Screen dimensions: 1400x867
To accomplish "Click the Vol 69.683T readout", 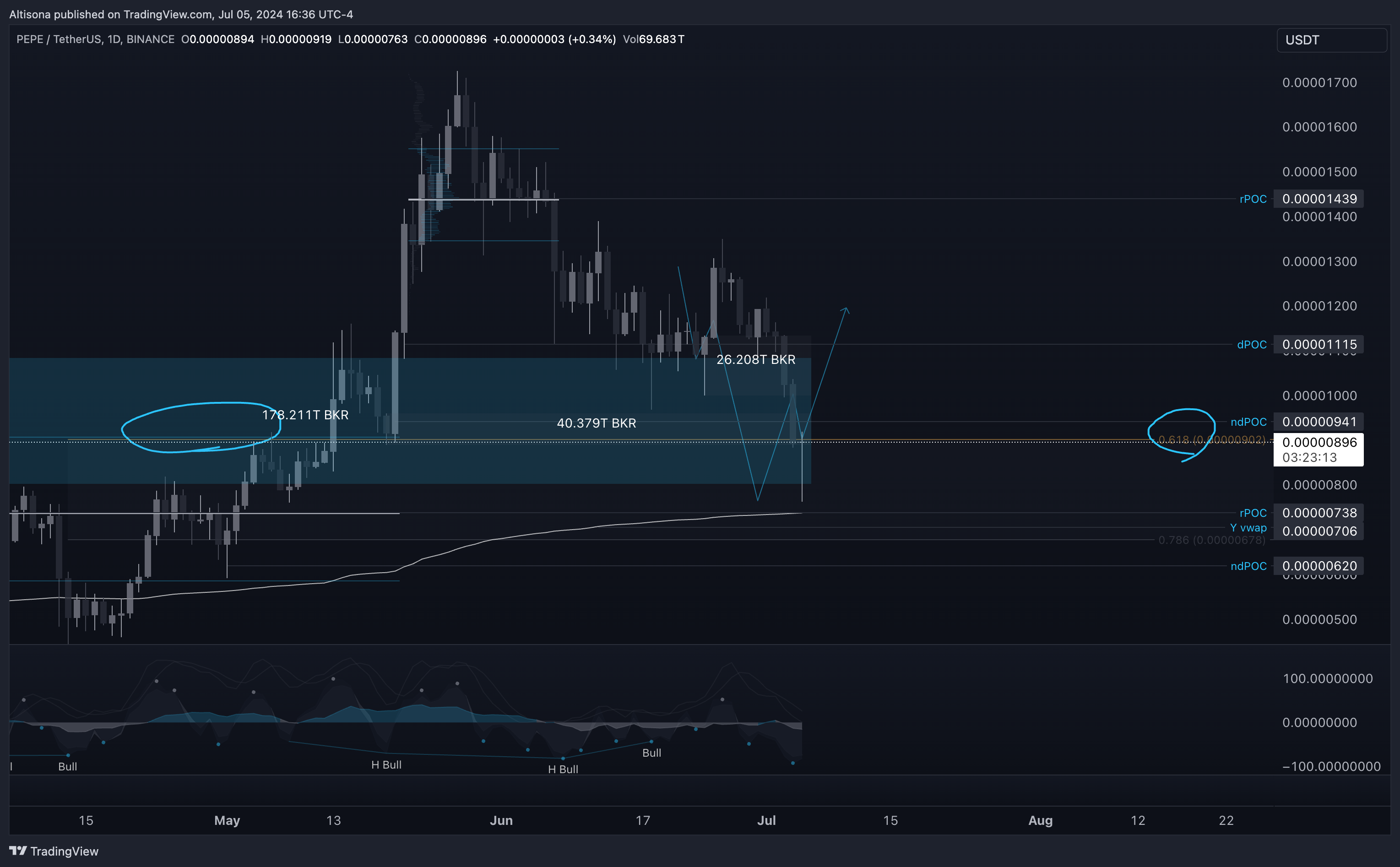I will pos(654,39).
